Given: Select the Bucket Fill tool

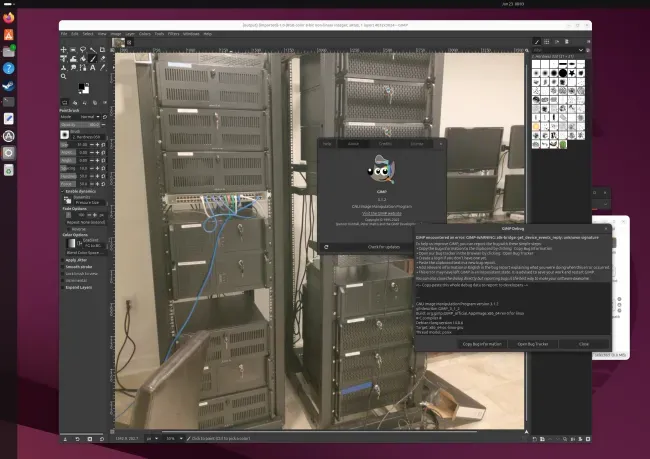Looking at the screenshot, I should coord(83,59).
